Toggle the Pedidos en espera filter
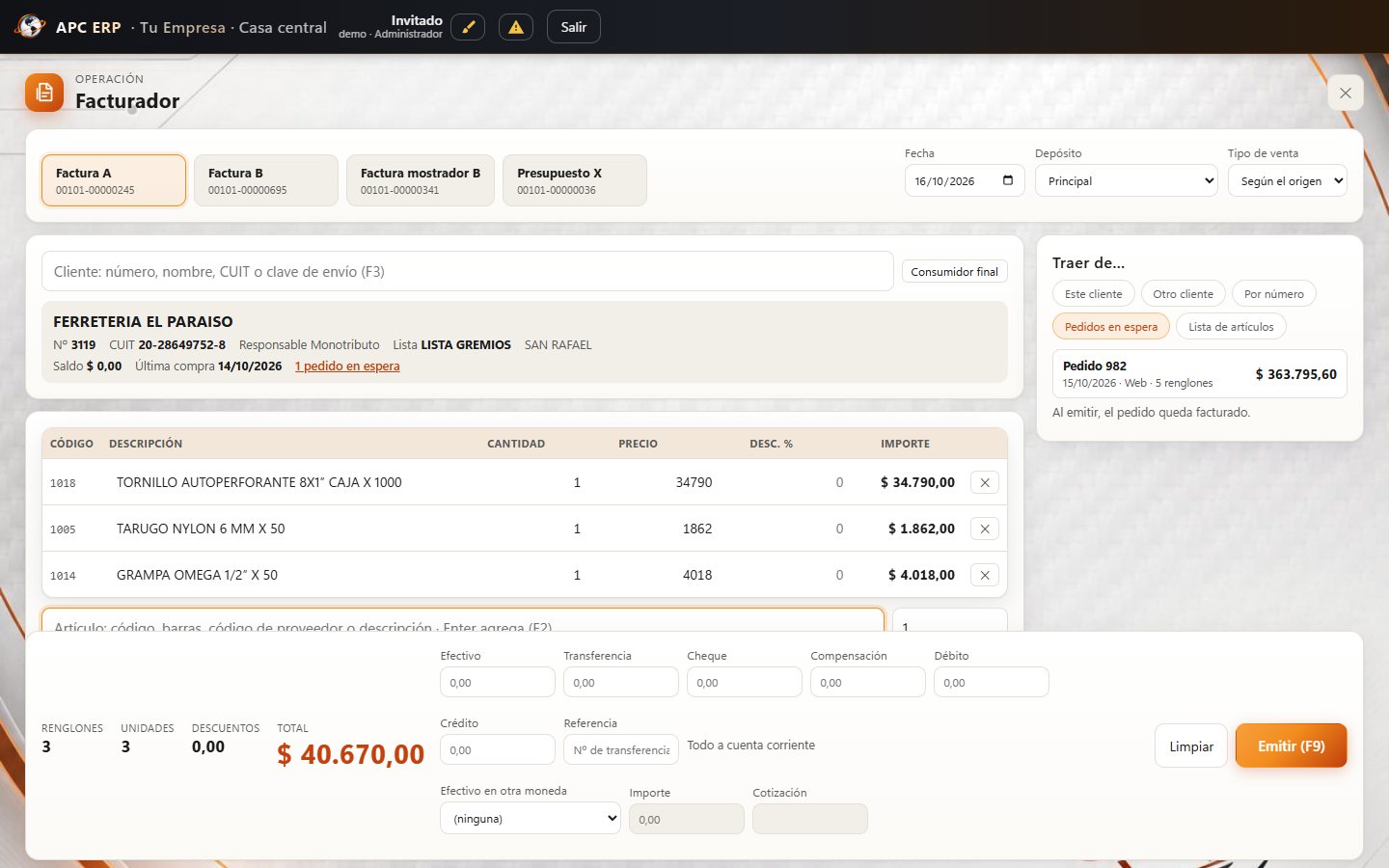The height and width of the screenshot is (868, 1389). (1111, 327)
